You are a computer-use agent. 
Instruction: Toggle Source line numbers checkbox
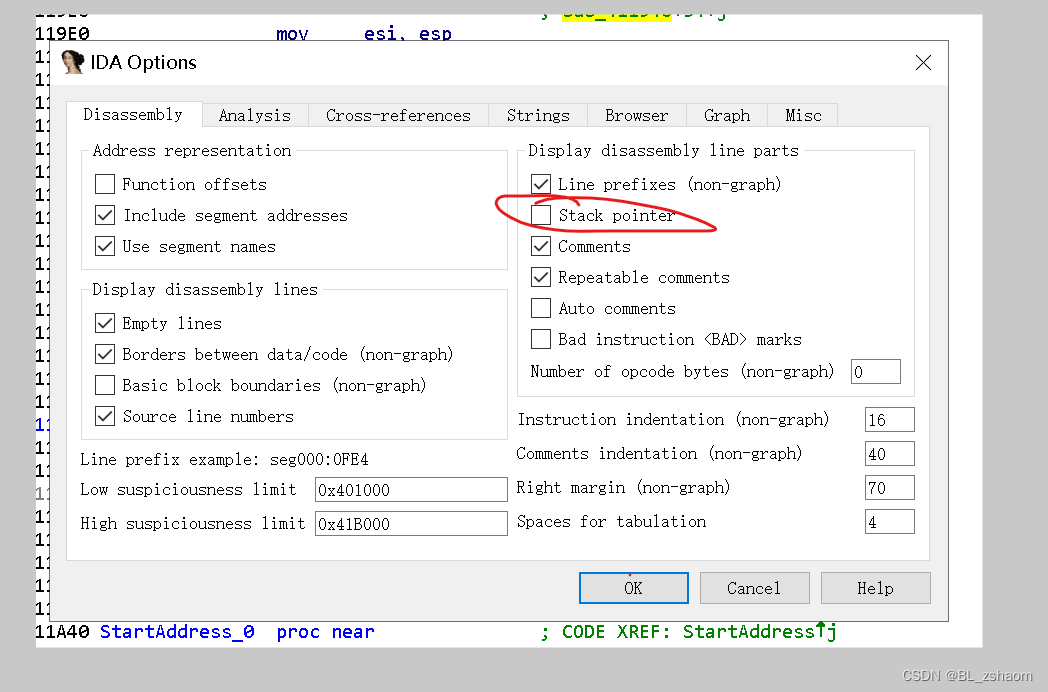(x=105, y=416)
